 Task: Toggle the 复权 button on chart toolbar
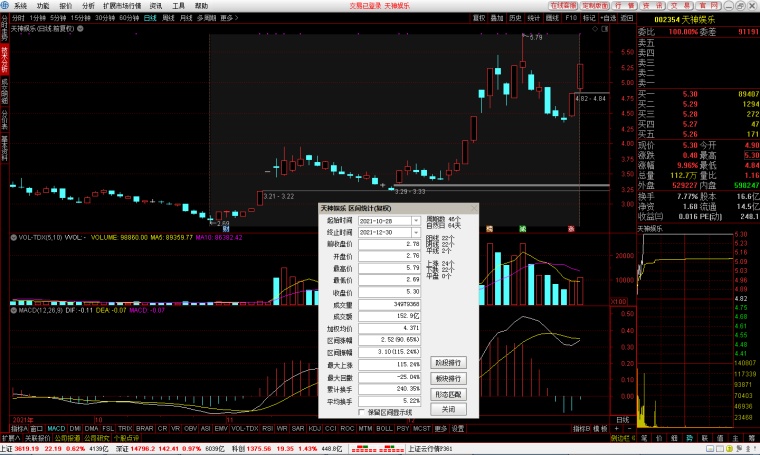479,18
